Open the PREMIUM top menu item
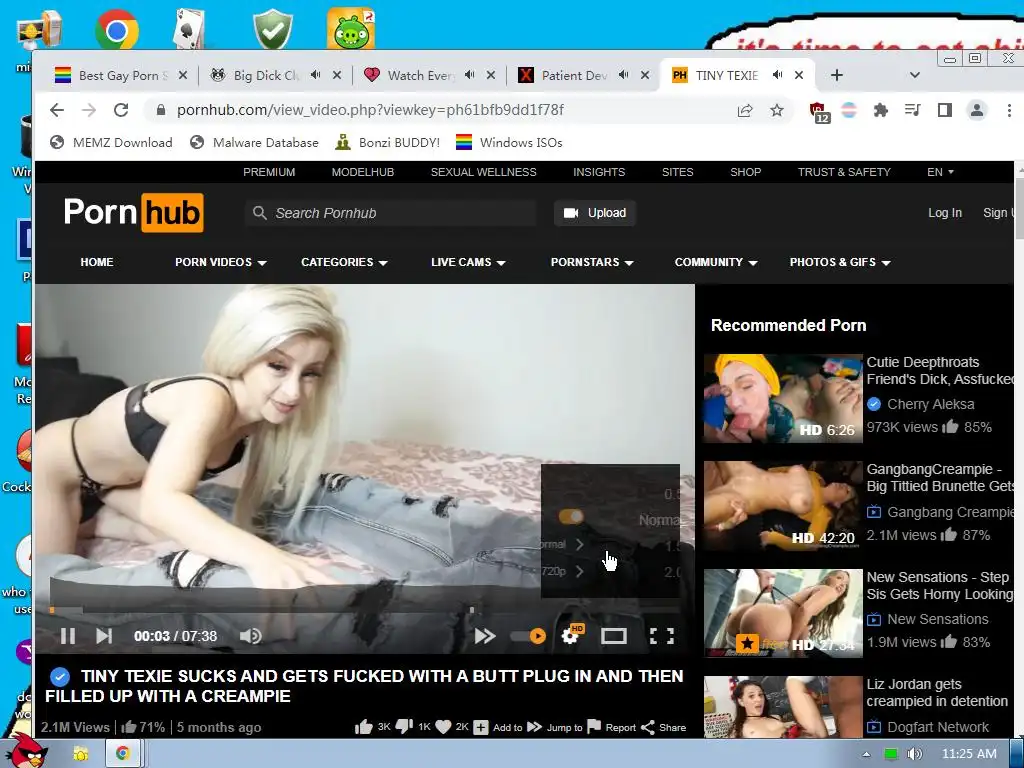 coord(269,172)
